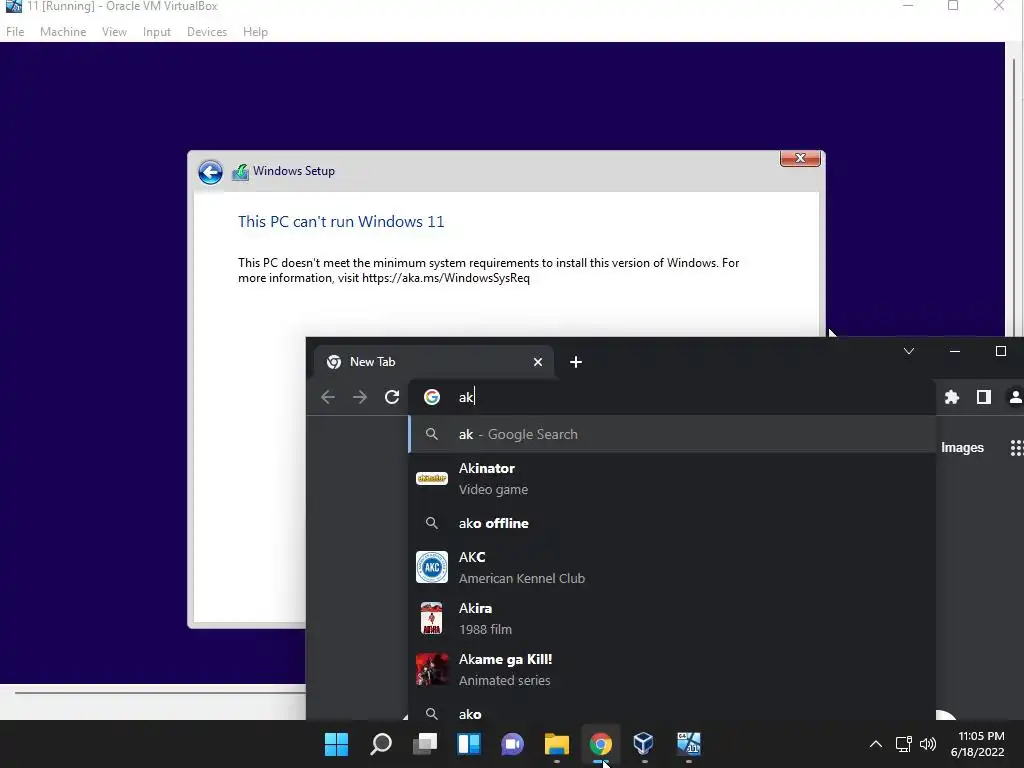Screen dimensions: 1024x768
Task: Open the VirtualBox Devices menu
Action: 207,31
